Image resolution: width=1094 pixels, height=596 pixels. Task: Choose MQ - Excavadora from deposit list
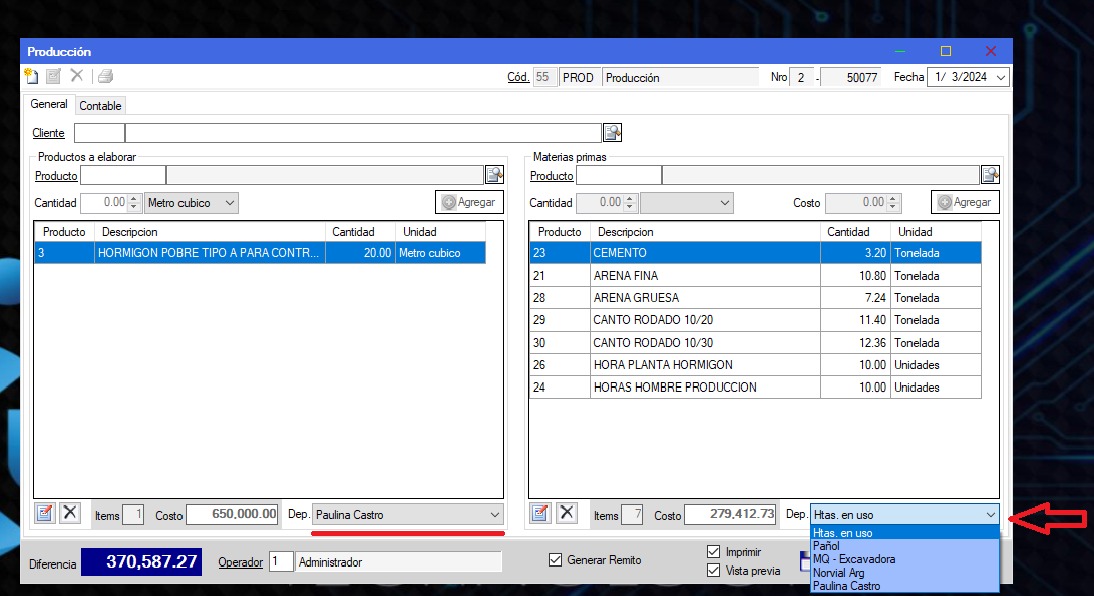905,559
